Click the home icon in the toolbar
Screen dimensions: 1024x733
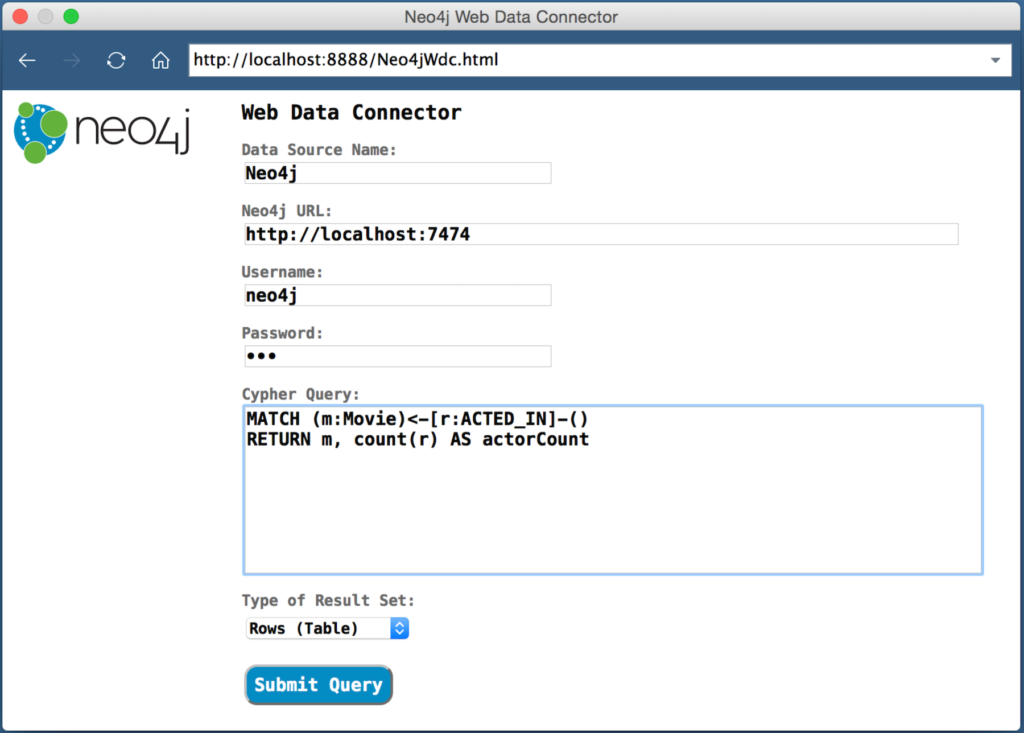[160, 60]
